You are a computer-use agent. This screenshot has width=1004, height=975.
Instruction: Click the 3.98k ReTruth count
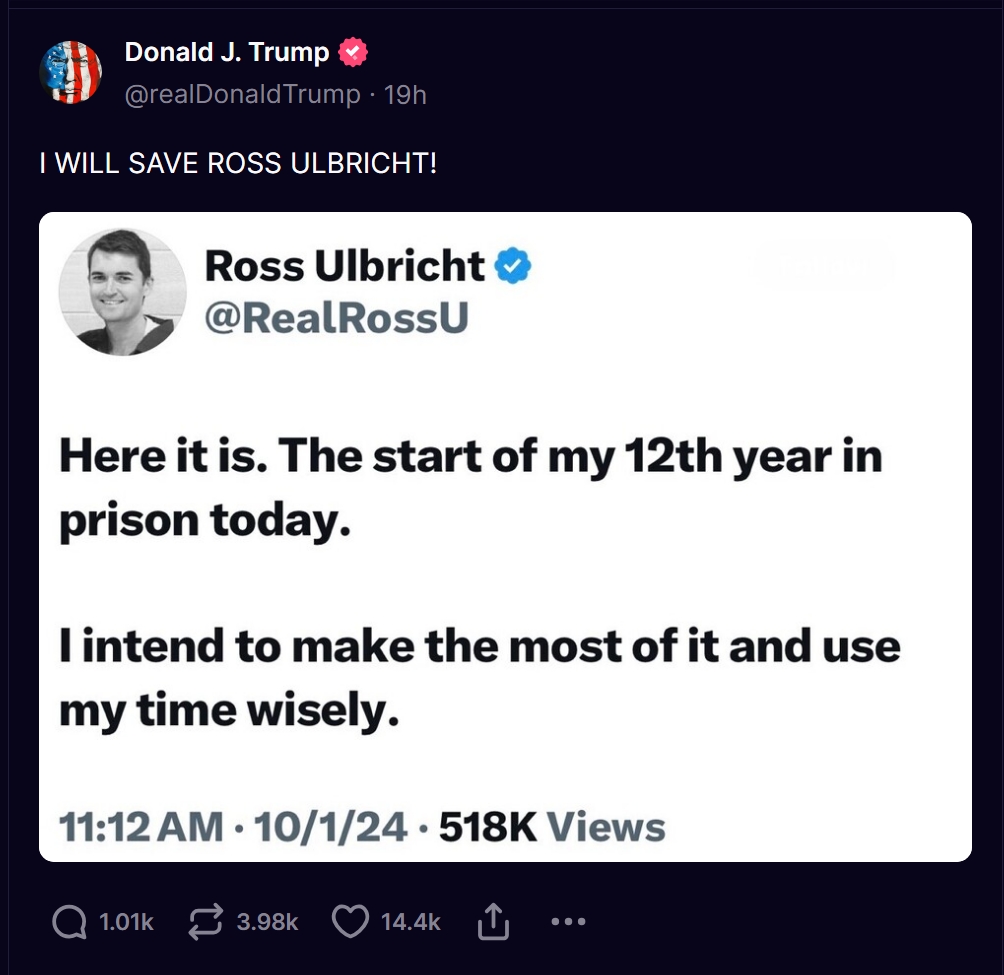(x=267, y=922)
